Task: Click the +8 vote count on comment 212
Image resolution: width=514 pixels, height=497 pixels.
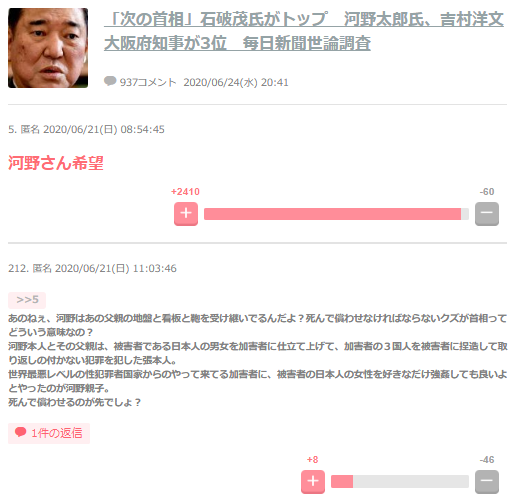Action: coord(312,460)
